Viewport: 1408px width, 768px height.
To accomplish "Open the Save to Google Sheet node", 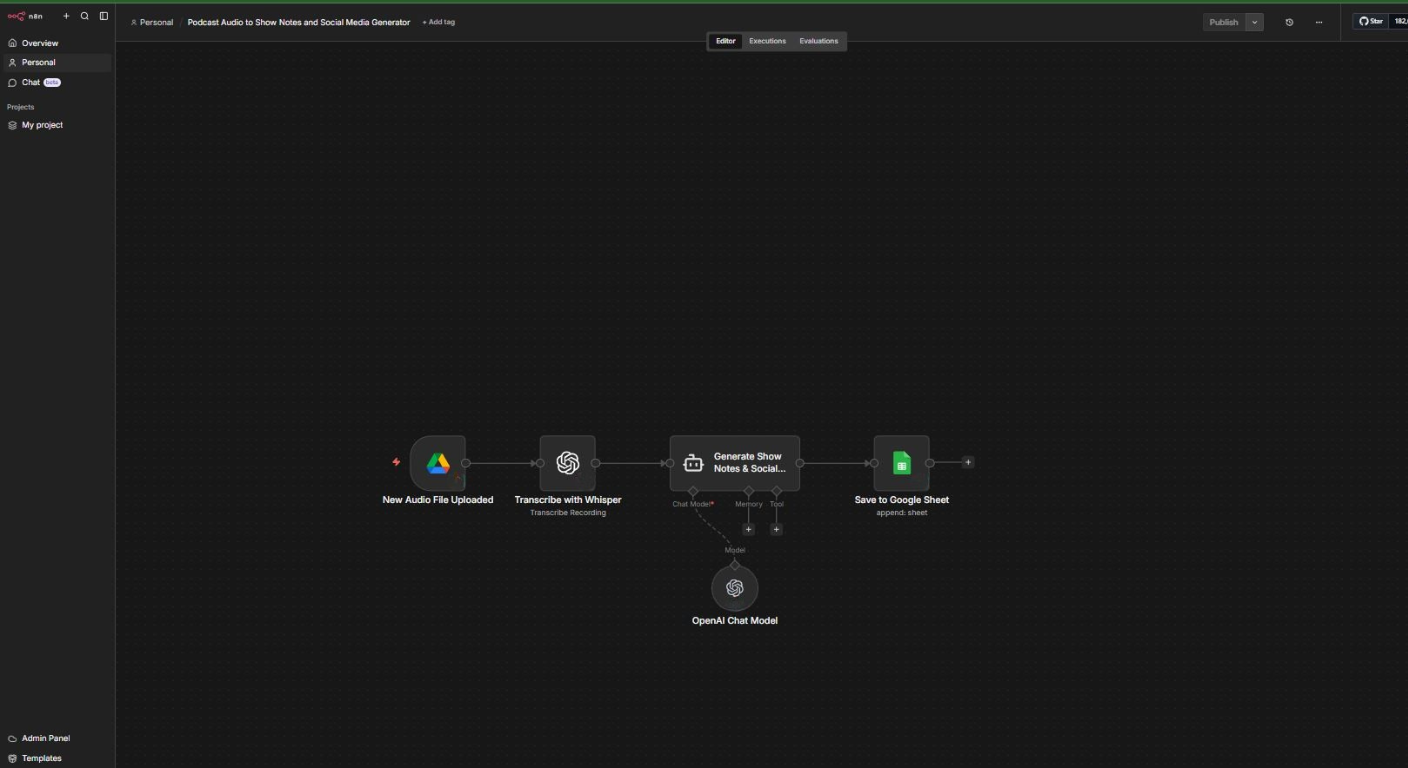I will (901, 462).
